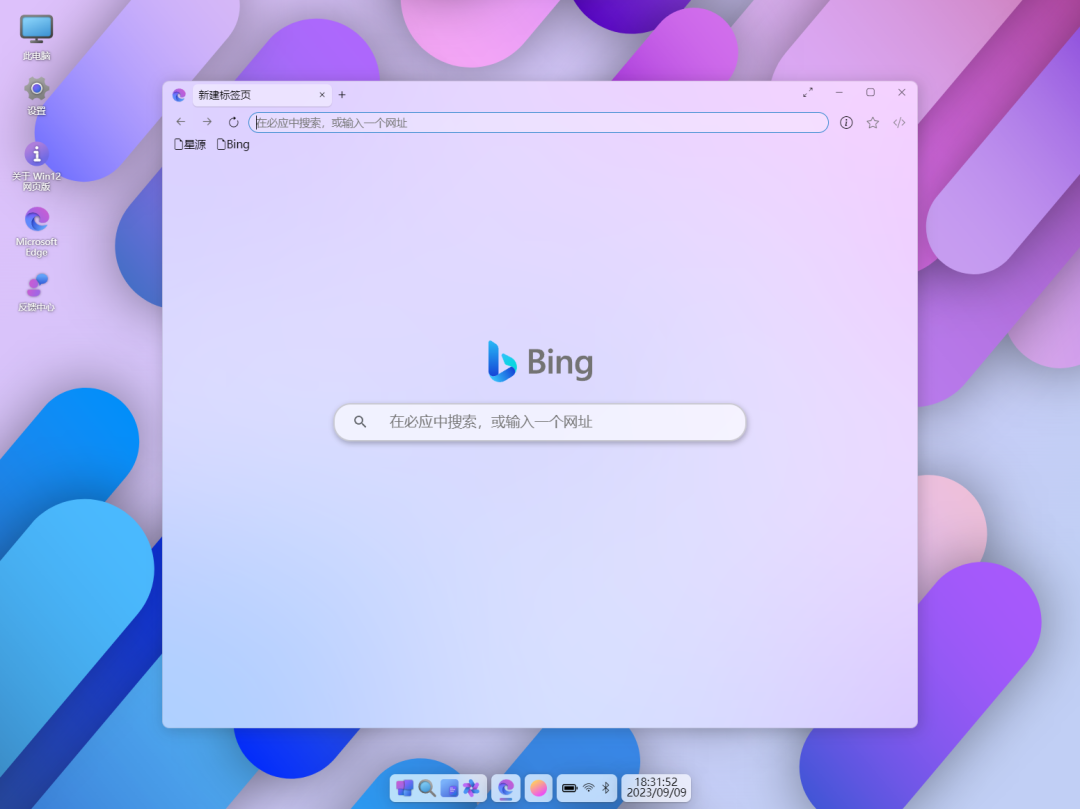Open the 此电脑 desktop icon
Screen dimensions: 1080x809
pos(37,37)
